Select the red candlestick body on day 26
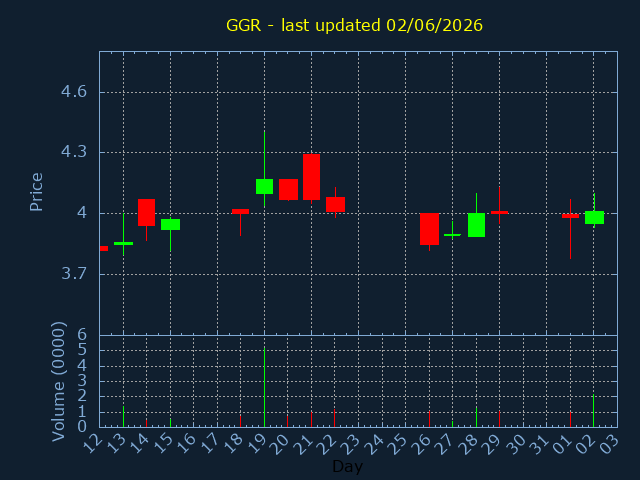This screenshot has width=640, height=480. pyautogui.click(x=429, y=229)
